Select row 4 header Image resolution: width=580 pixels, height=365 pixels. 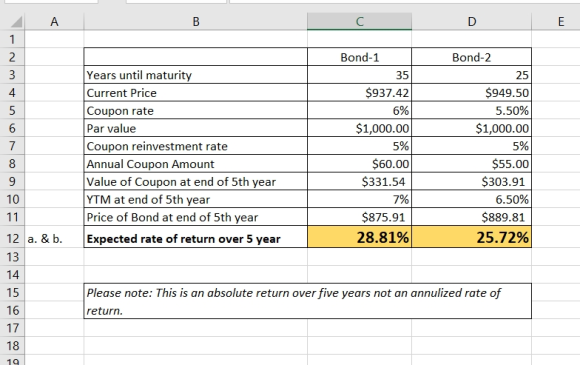(x=13, y=92)
